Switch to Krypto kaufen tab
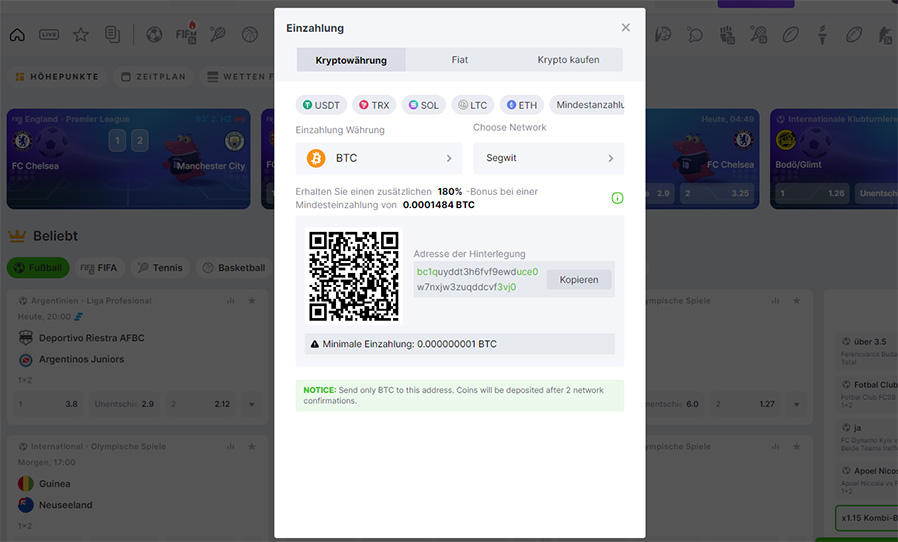Screen dimensions: 898x542 click(x=568, y=60)
